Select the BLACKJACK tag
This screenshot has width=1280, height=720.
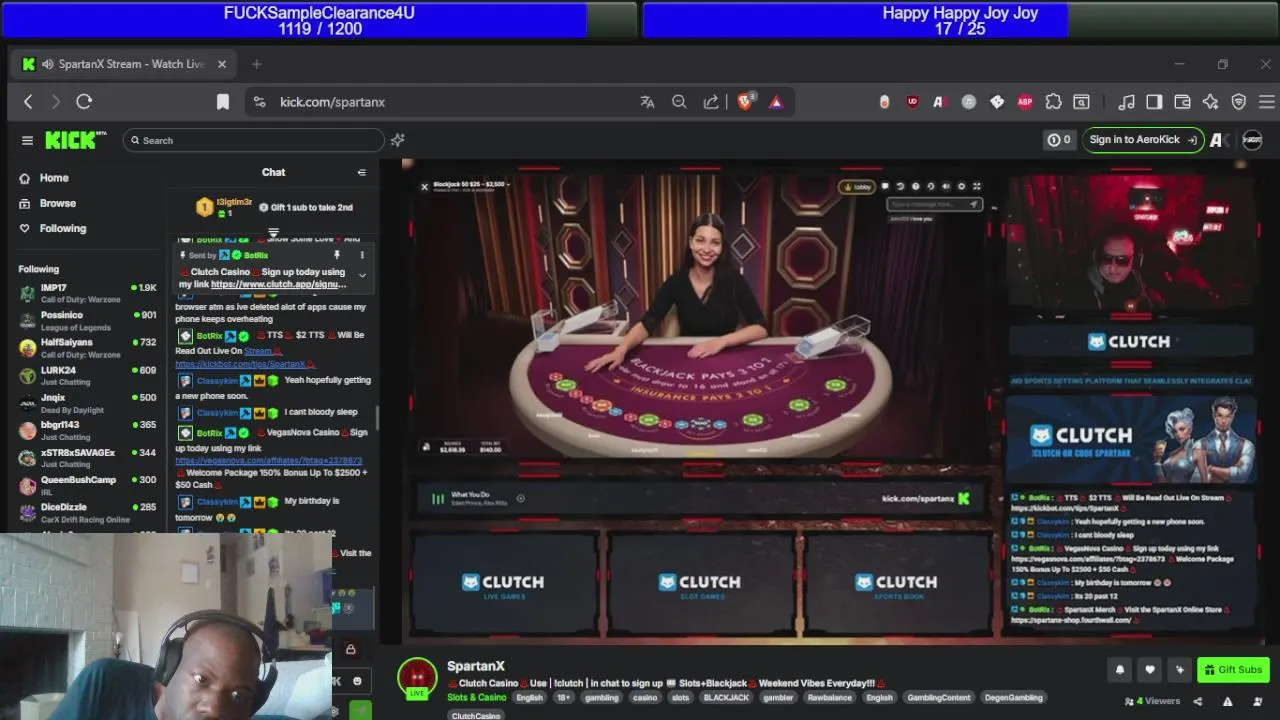click(x=726, y=698)
